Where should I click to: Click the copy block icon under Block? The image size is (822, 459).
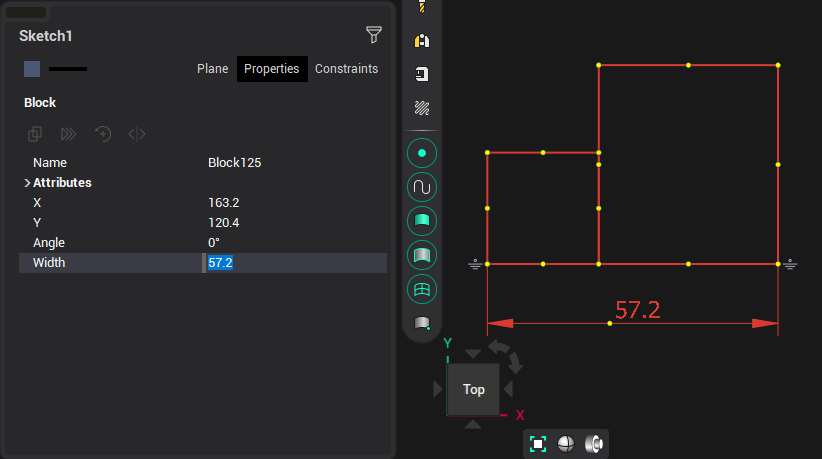coord(35,134)
